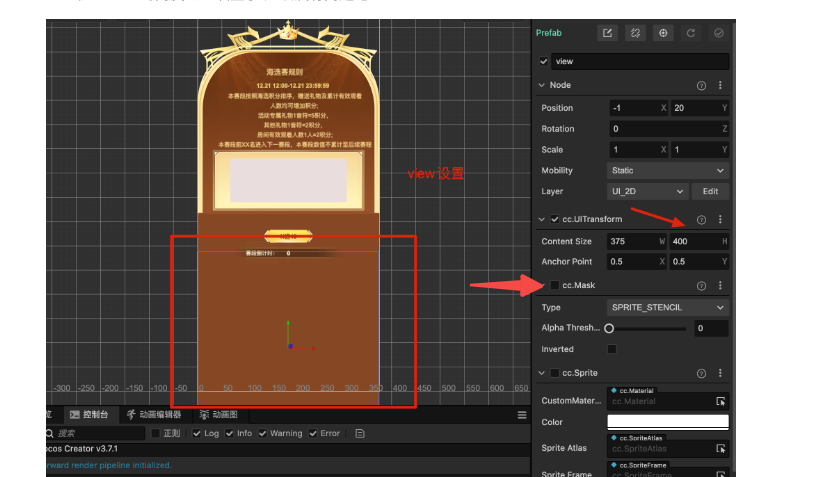Adjust the Alpha Threshold slider handle
The height and width of the screenshot is (477, 819).
coord(609,329)
